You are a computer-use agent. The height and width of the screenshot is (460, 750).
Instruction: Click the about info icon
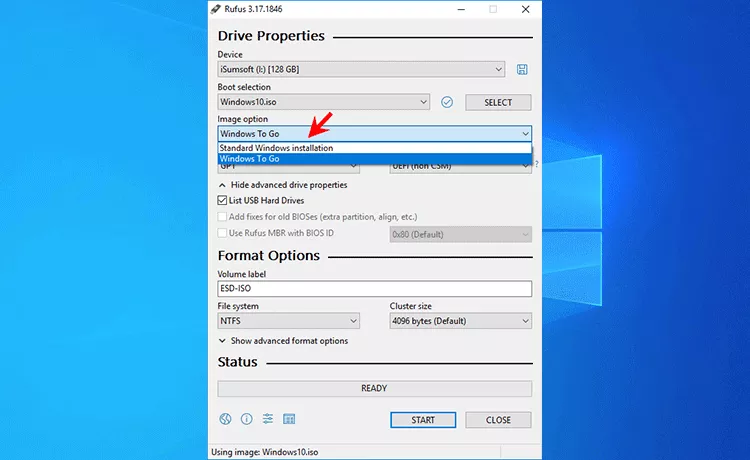[246, 419]
